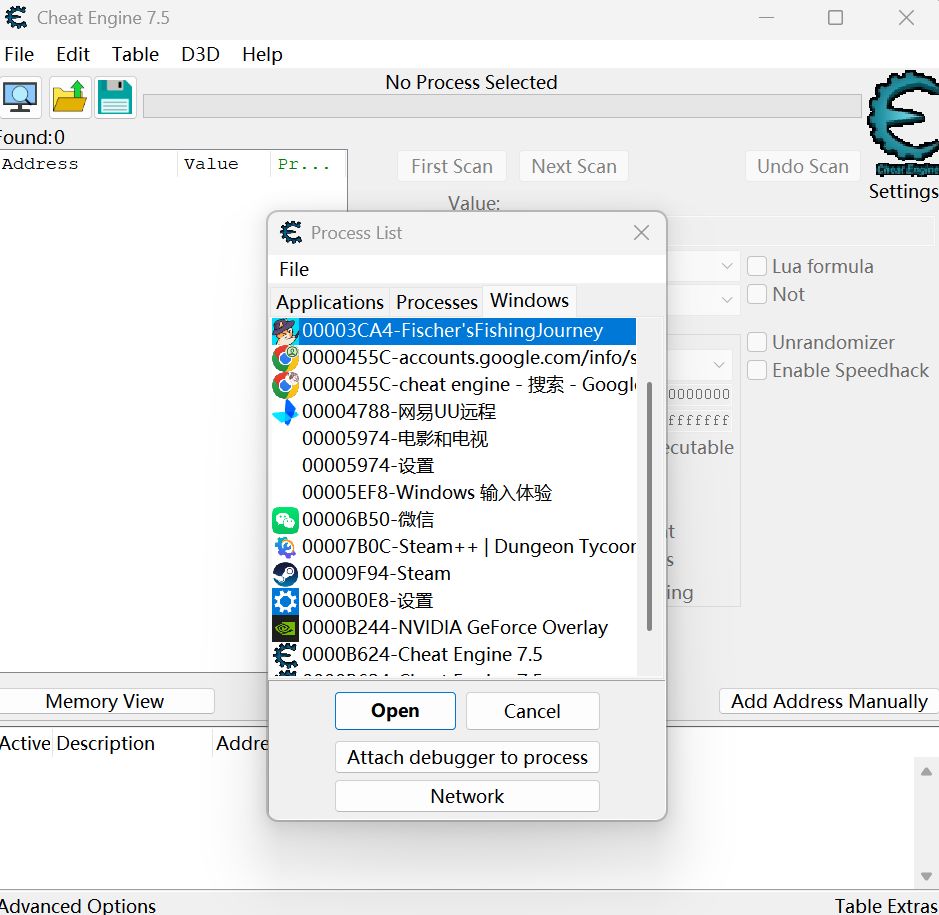This screenshot has height=915, width=939.
Task: Click the Address column header
Action: pos(89,164)
